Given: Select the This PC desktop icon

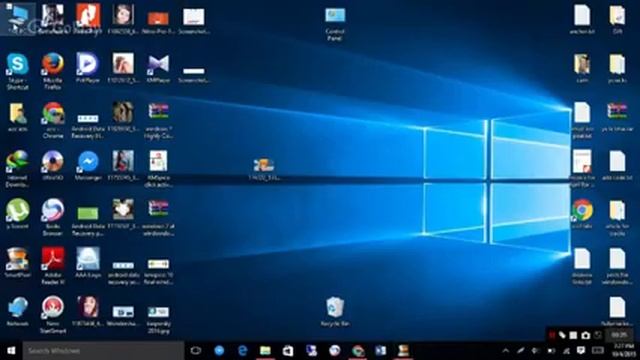Looking at the screenshot, I should click(x=18, y=19).
